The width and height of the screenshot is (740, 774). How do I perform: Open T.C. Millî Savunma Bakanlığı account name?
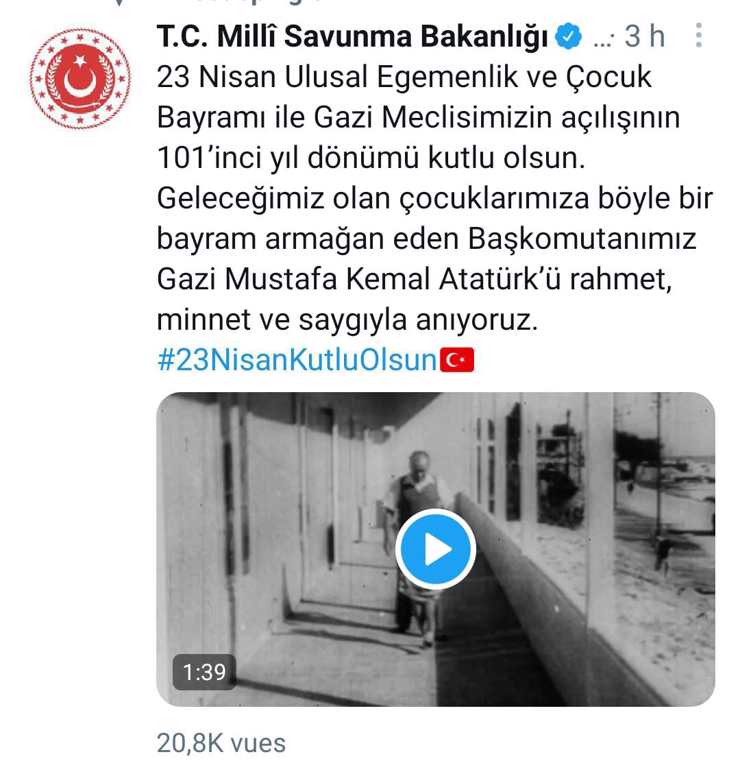[x=352, y=37]
